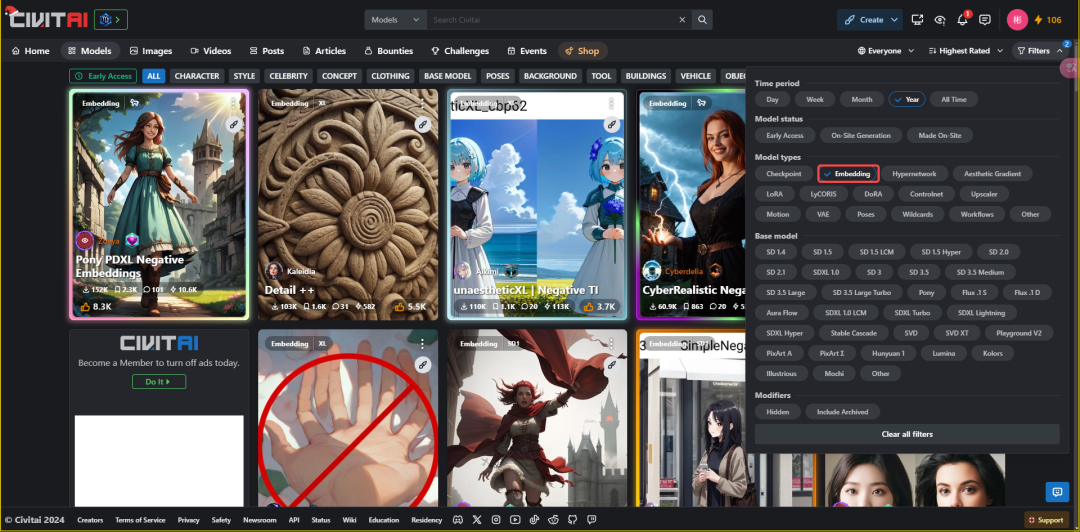Expand the Create dropdown arrow
1080x532 pixels.
click(892, 19)
